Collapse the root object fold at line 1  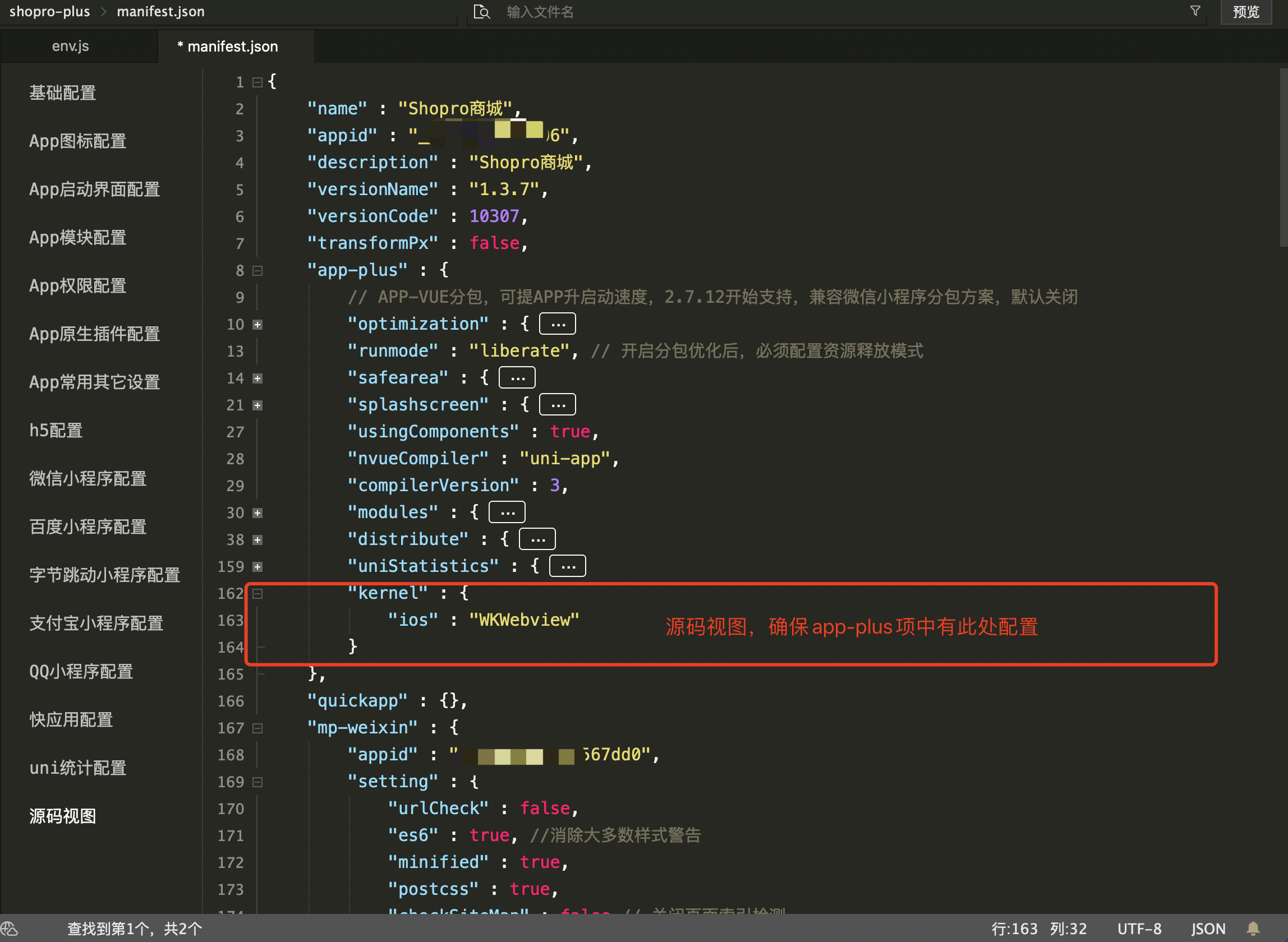(257, 82)
